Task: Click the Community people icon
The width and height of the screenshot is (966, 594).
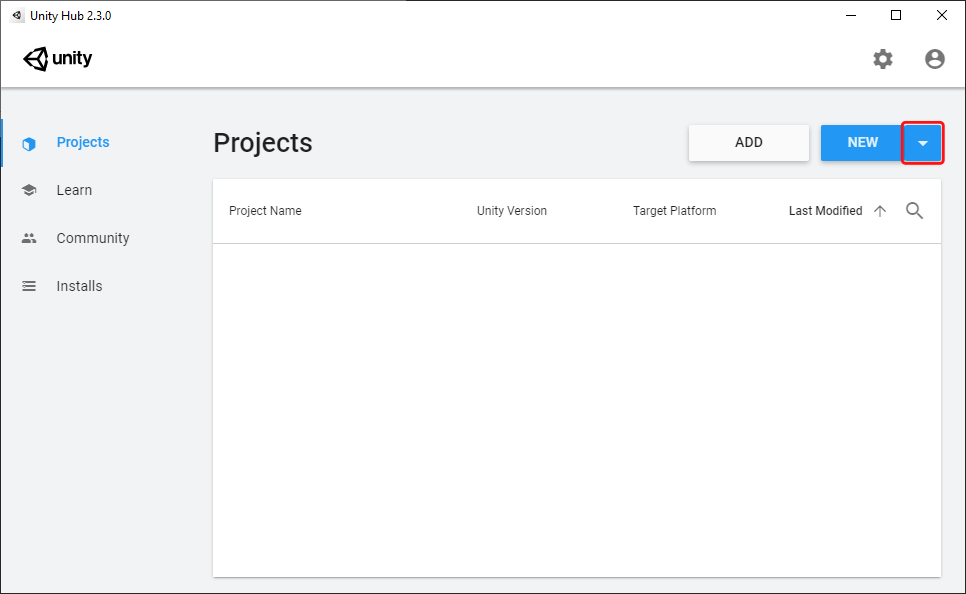Action: 29,238
